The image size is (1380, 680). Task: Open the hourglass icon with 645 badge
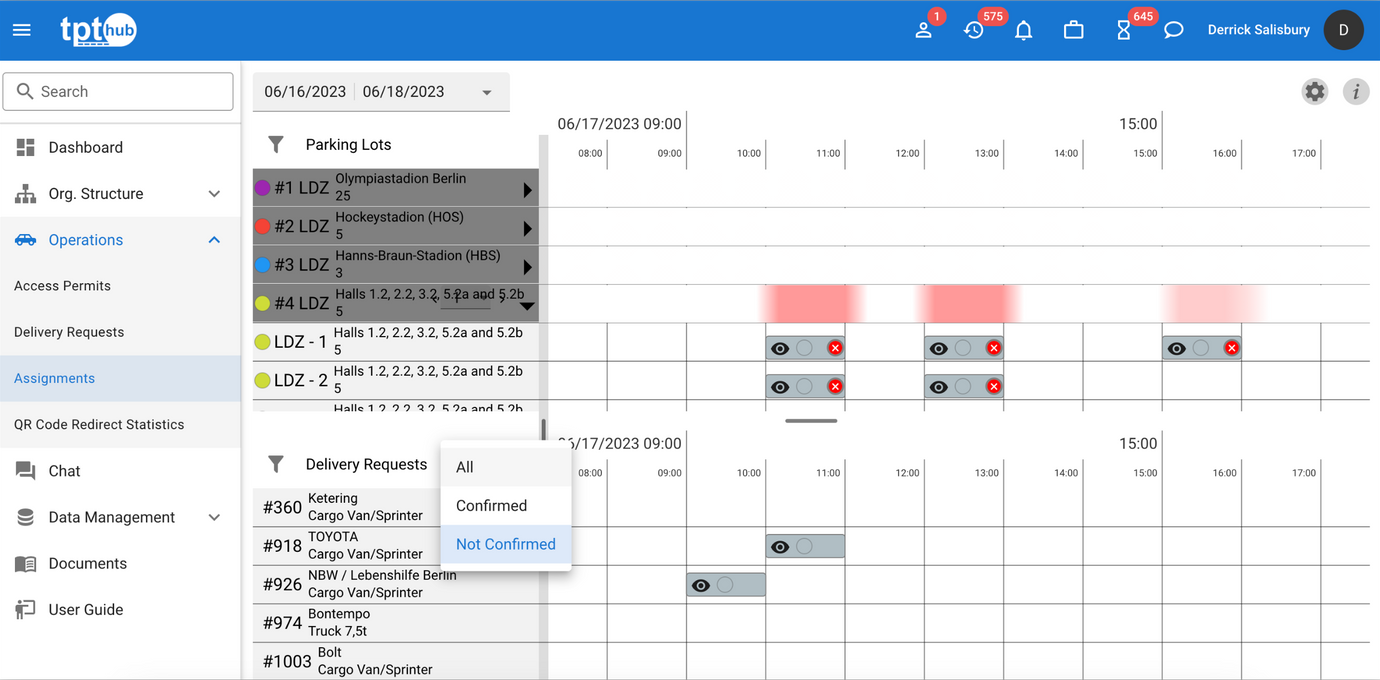click(1124, 31)
